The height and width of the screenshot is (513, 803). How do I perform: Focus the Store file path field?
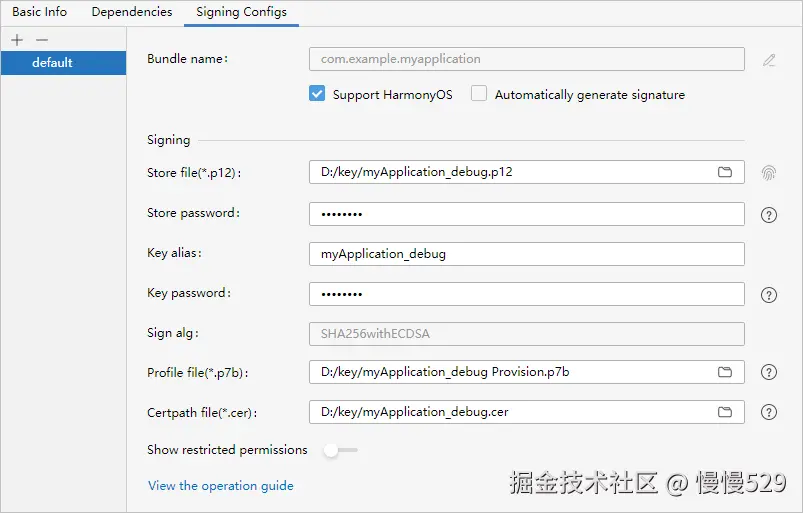526,172
